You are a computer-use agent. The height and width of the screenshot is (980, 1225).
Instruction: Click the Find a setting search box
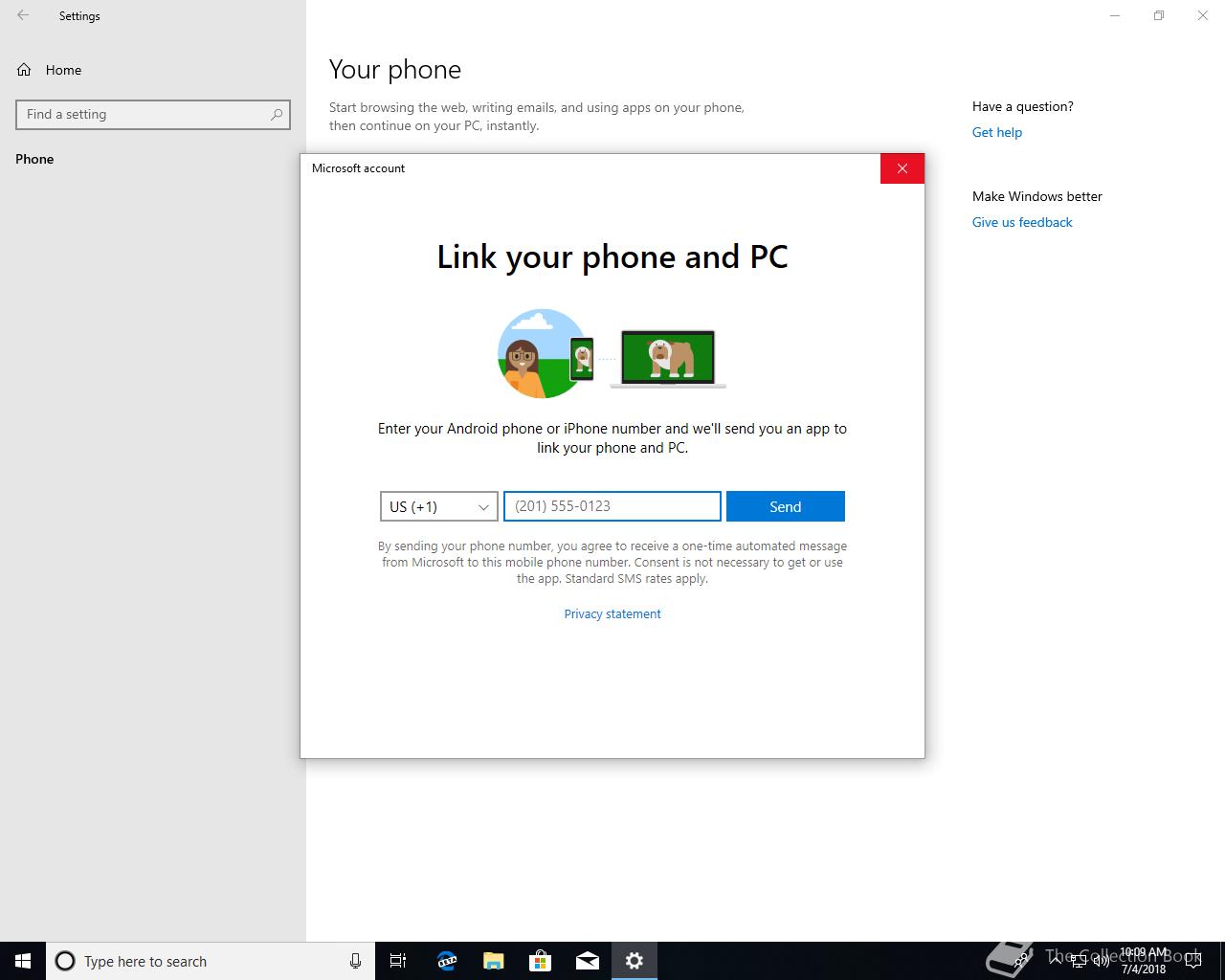point(153,115)
